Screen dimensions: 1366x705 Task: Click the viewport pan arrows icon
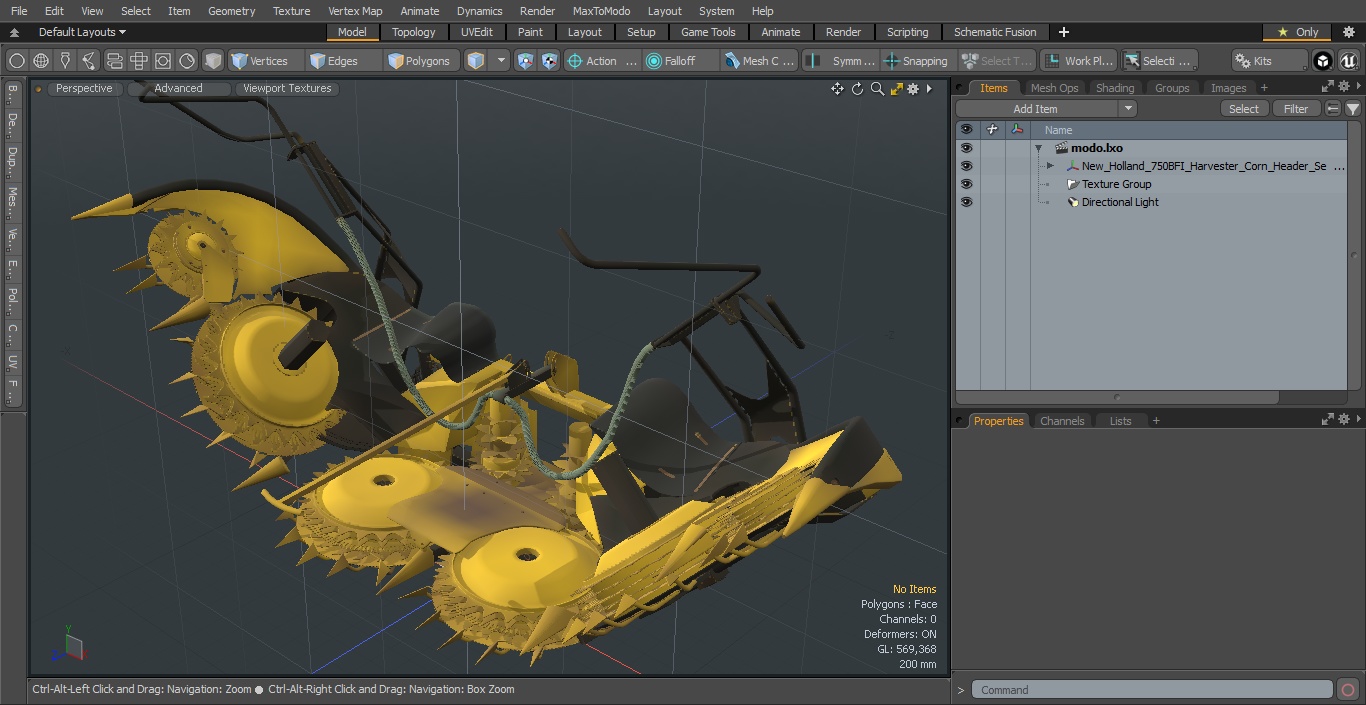[837, 89]
